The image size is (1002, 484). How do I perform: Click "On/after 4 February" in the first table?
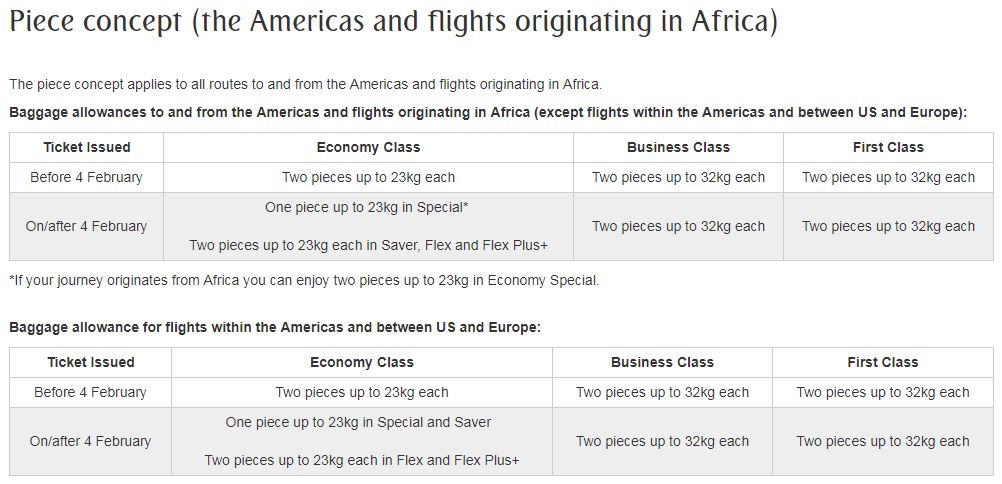click(x=87, y=226)
